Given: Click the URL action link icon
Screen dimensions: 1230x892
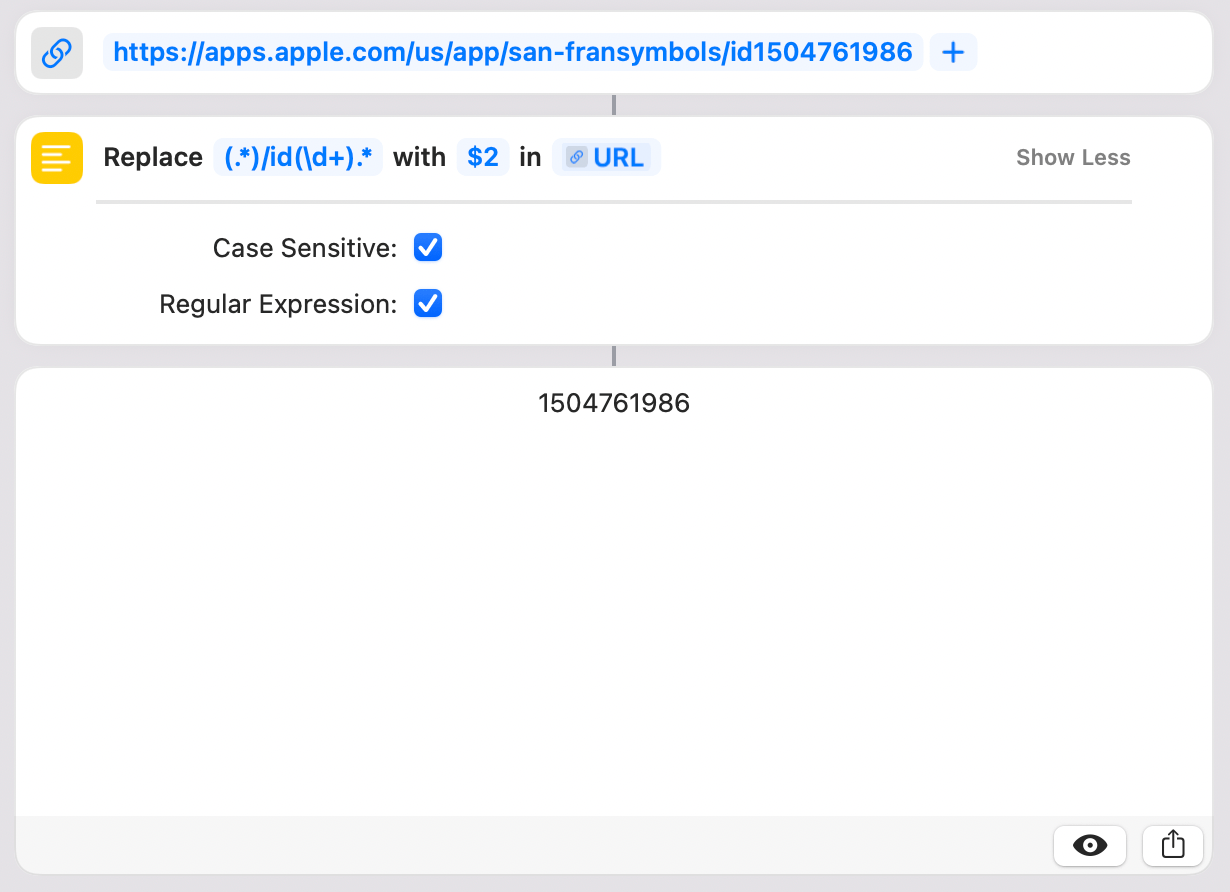Looking at the screenshot, I should tap(57, 53).
